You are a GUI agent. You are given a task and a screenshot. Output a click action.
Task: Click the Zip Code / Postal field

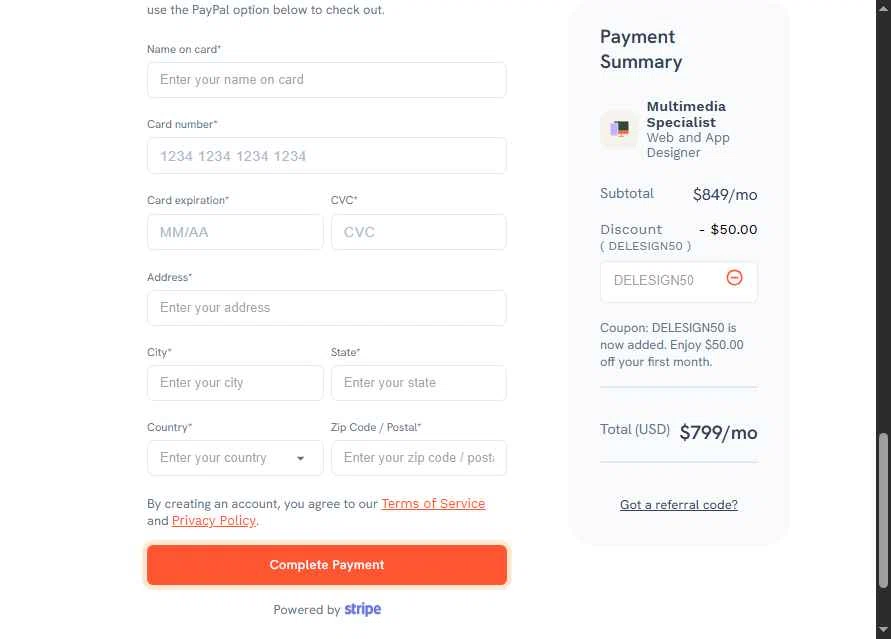(419, 458)
